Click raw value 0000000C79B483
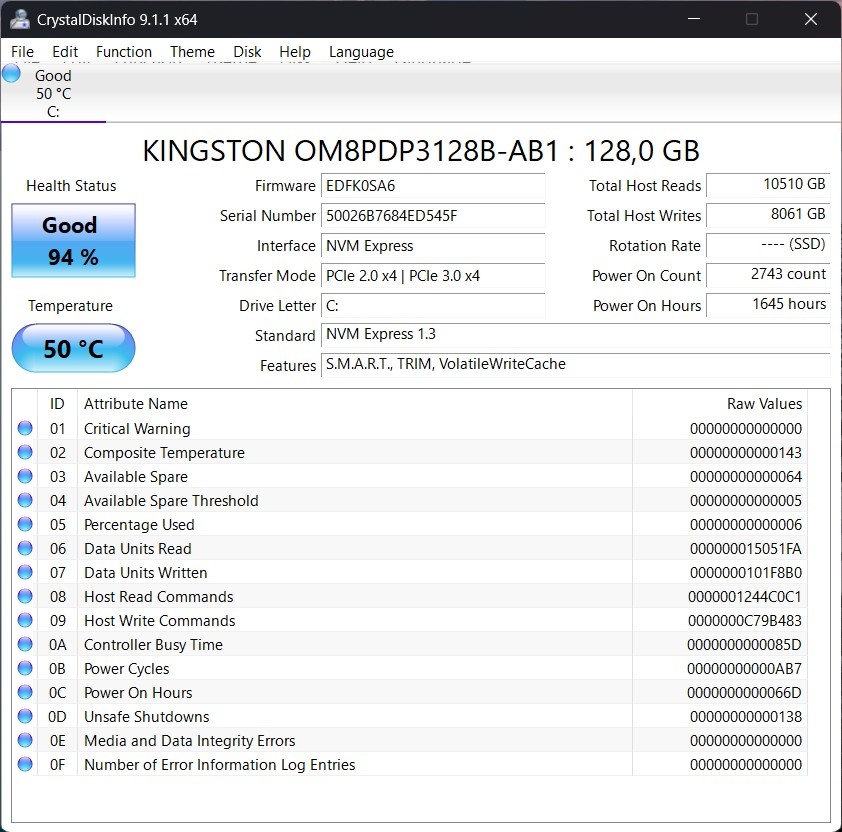The image size is (842, 832). tap(745, 621)
